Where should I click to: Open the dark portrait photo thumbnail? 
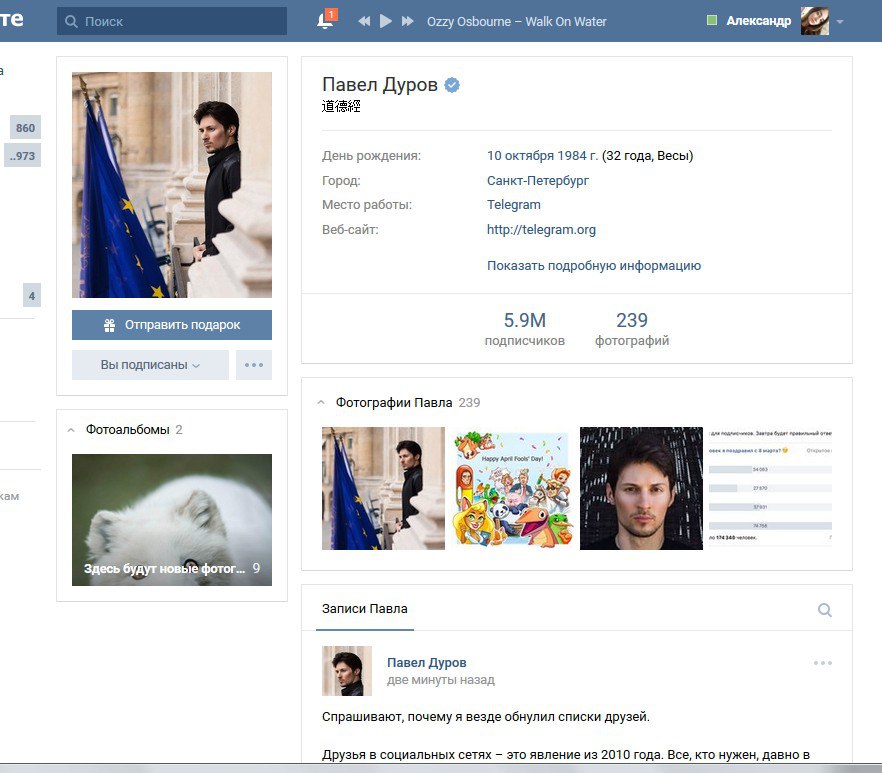[x=641, y=488]
